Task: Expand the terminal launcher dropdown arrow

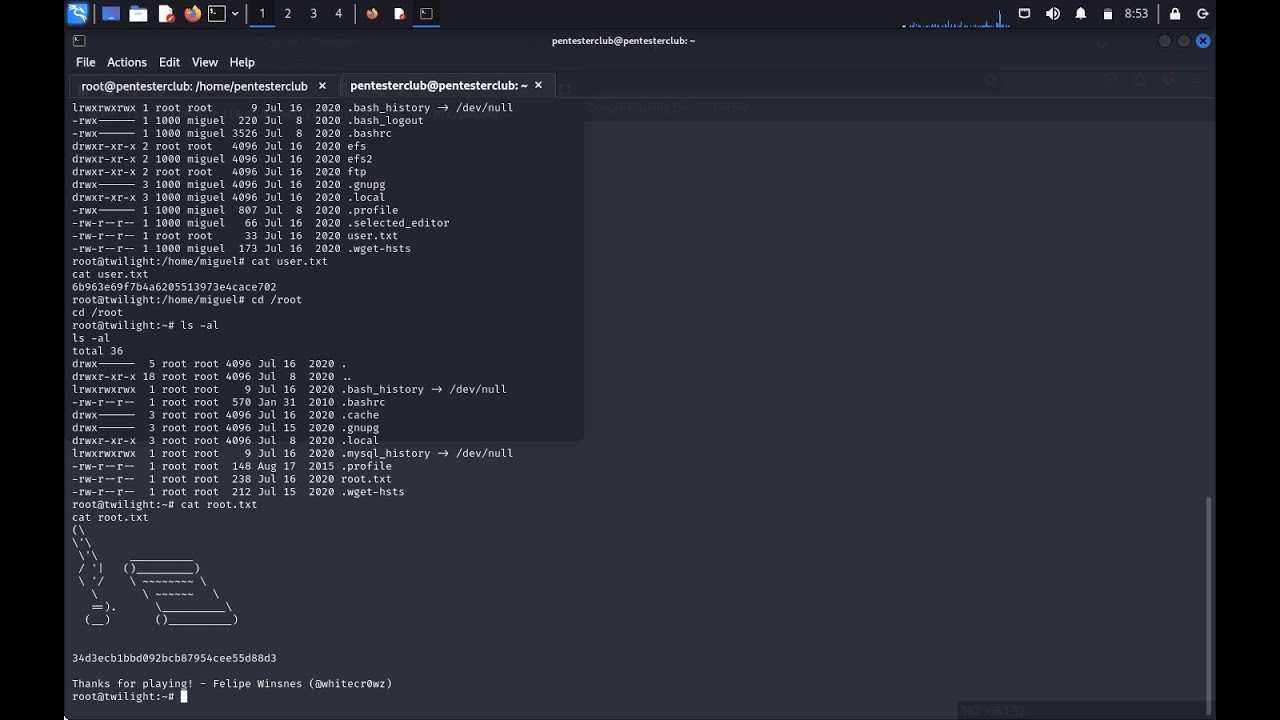Action: (235, 14)
